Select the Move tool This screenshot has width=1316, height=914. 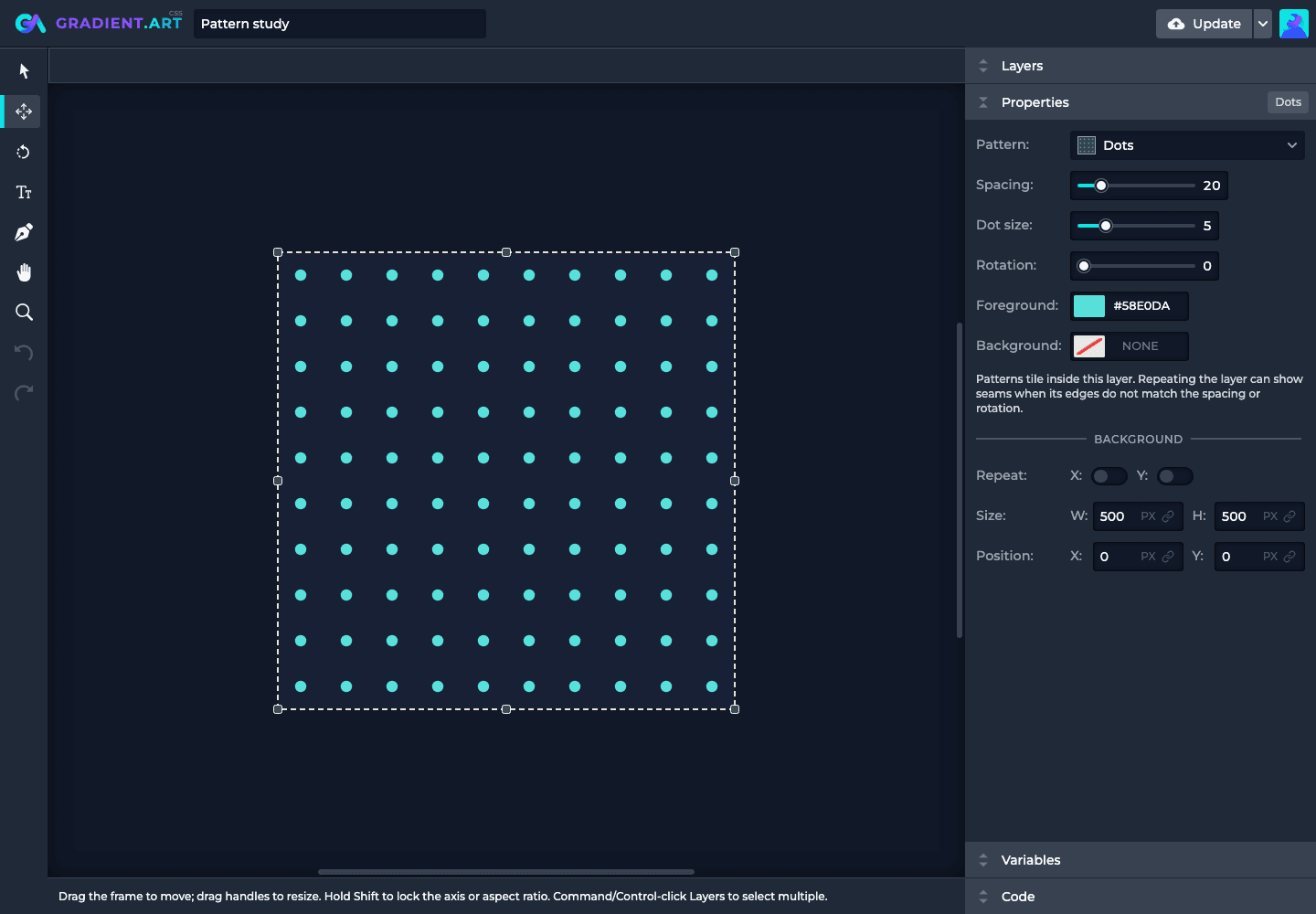coord(24,112)
